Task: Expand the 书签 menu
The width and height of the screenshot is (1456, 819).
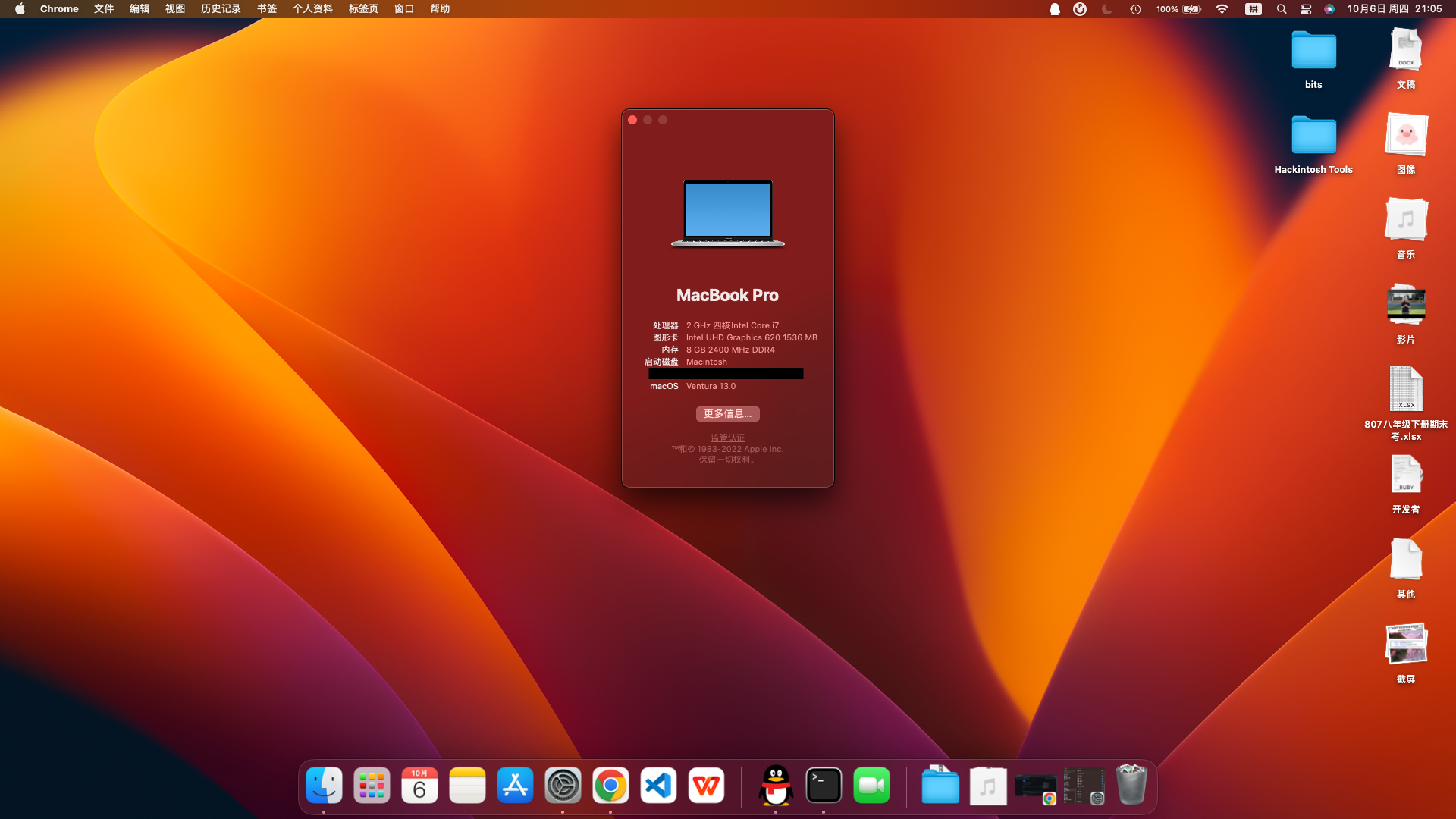Action: [266, 9]
